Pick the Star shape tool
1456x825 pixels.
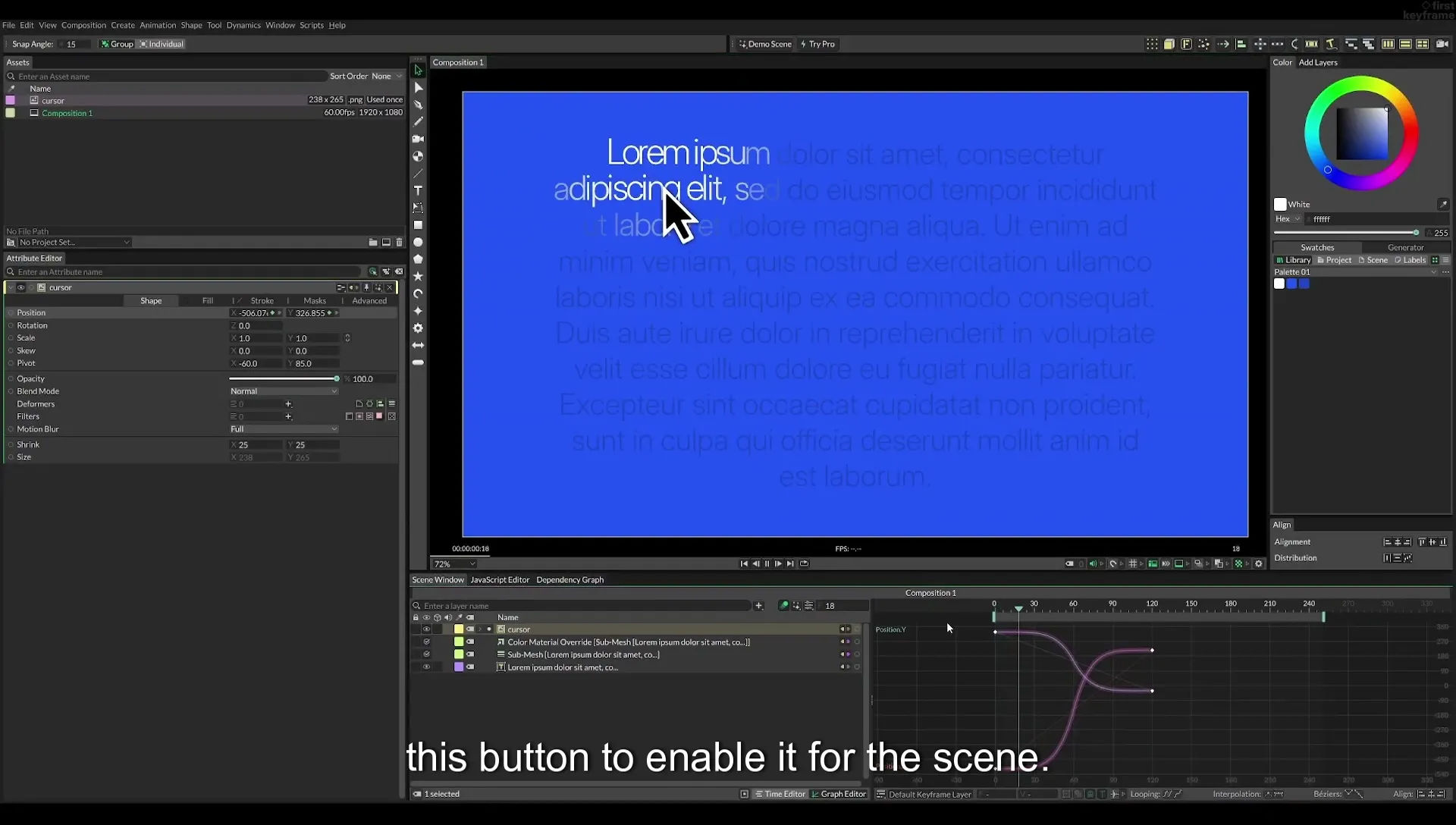418,277
